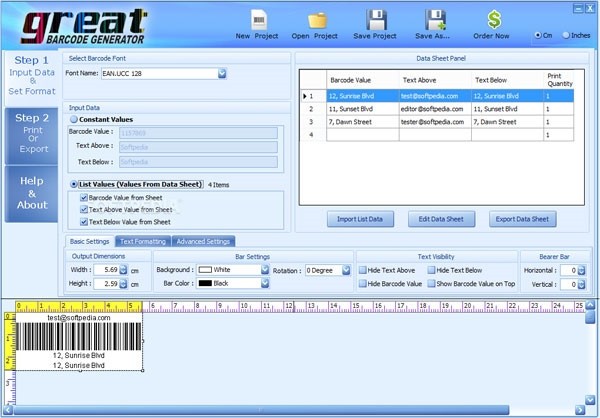Click the Save Project floppy icon
This screenshot has height=418, width=600.
(x=376, y=20)
